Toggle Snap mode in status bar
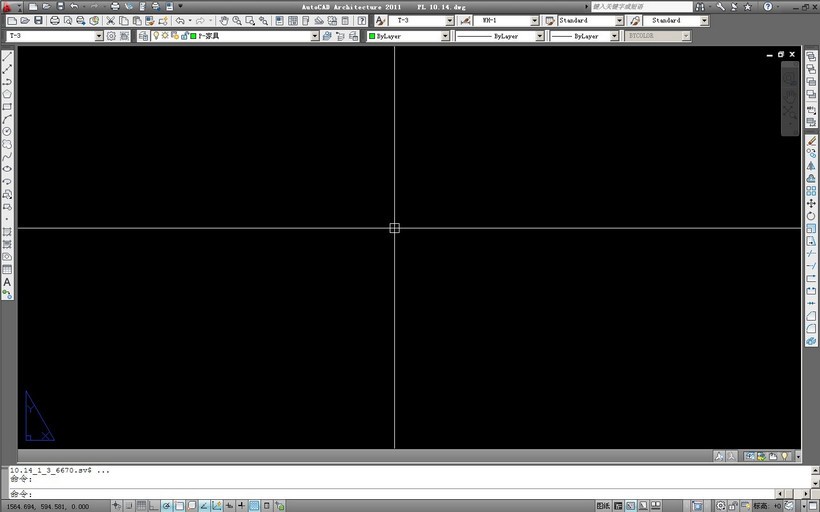 [x=129, y=505]
